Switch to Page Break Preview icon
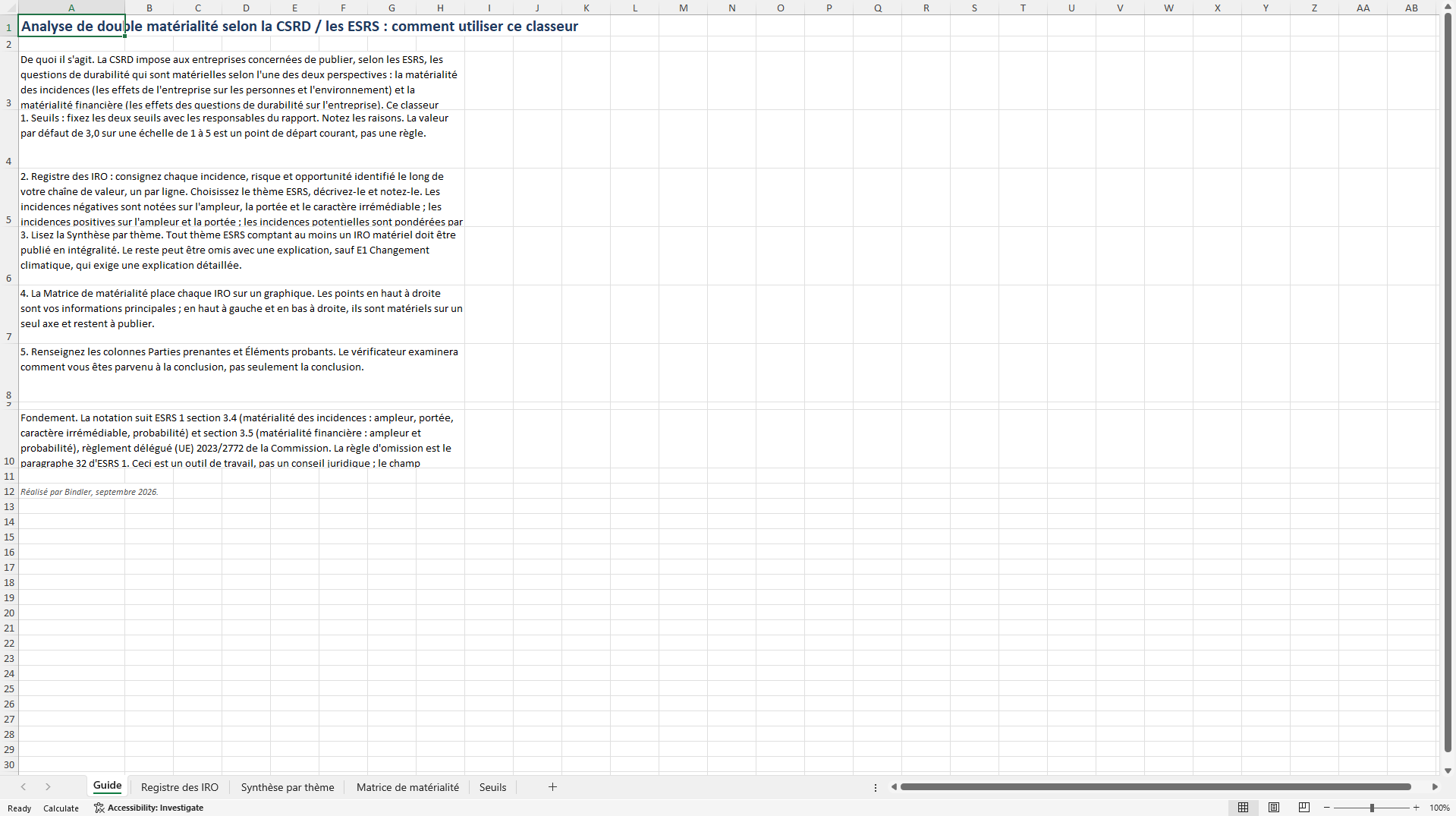The height and width of the screenshot is (816, 1456). coord(1304,808)
